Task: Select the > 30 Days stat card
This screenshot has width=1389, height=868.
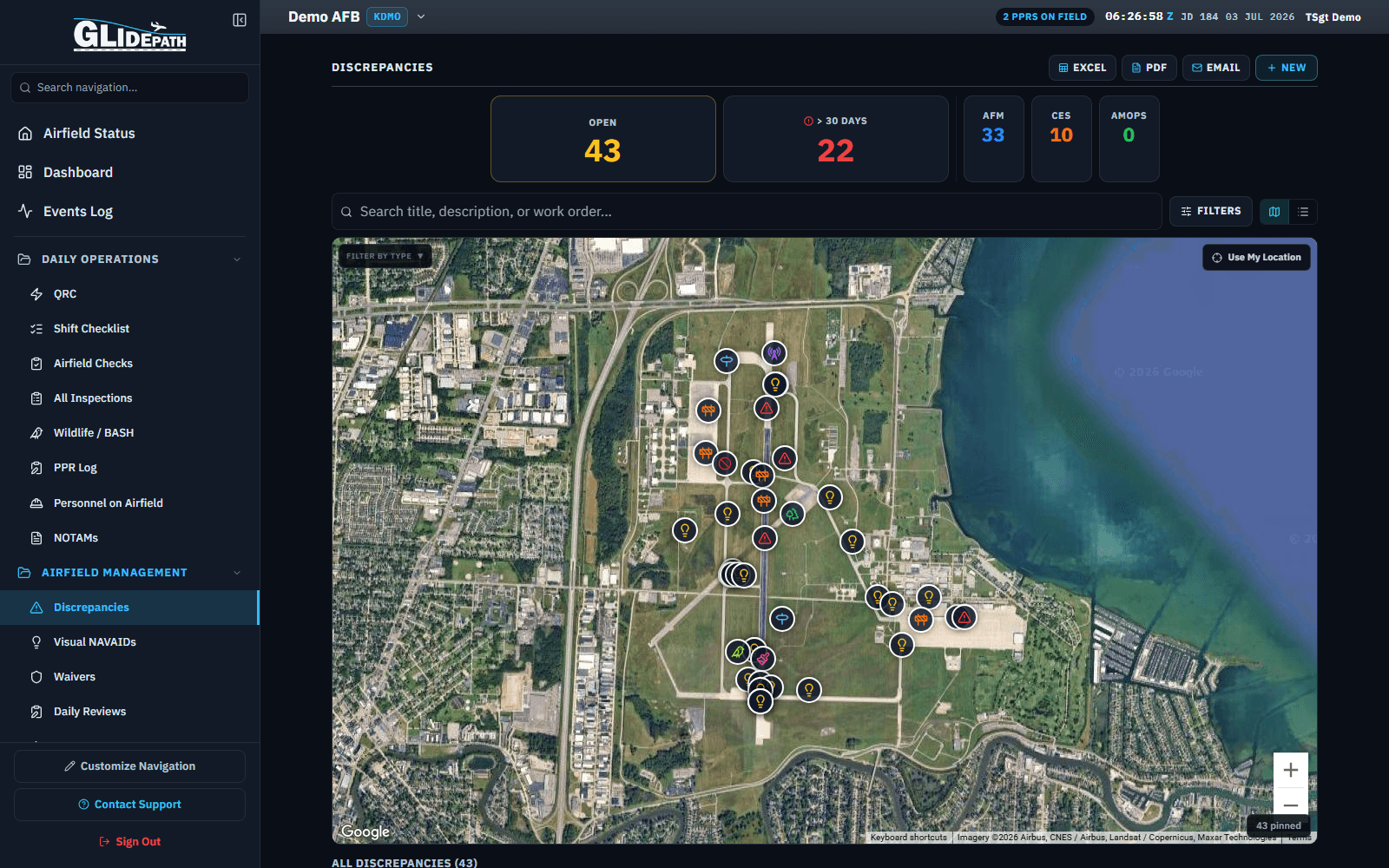Action: 836,139
